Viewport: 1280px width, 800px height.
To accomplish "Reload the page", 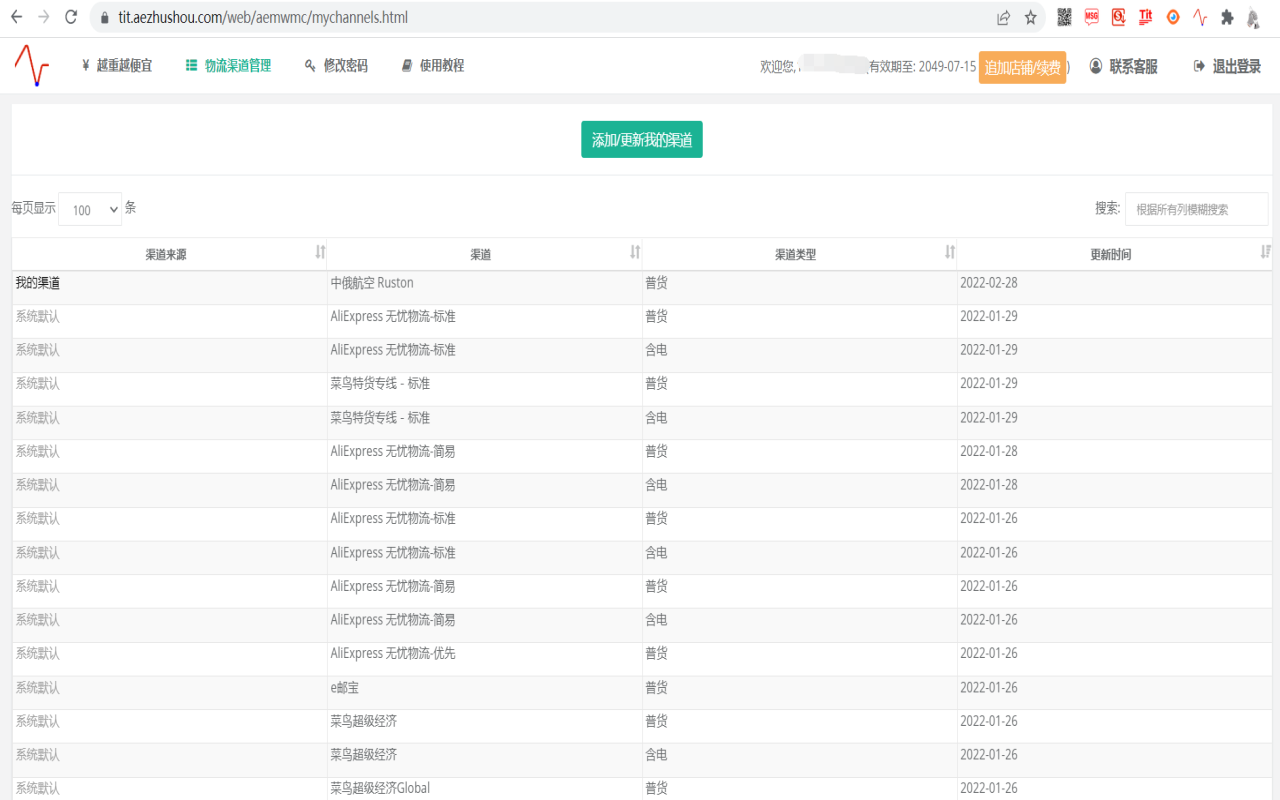I will point(71,17).
